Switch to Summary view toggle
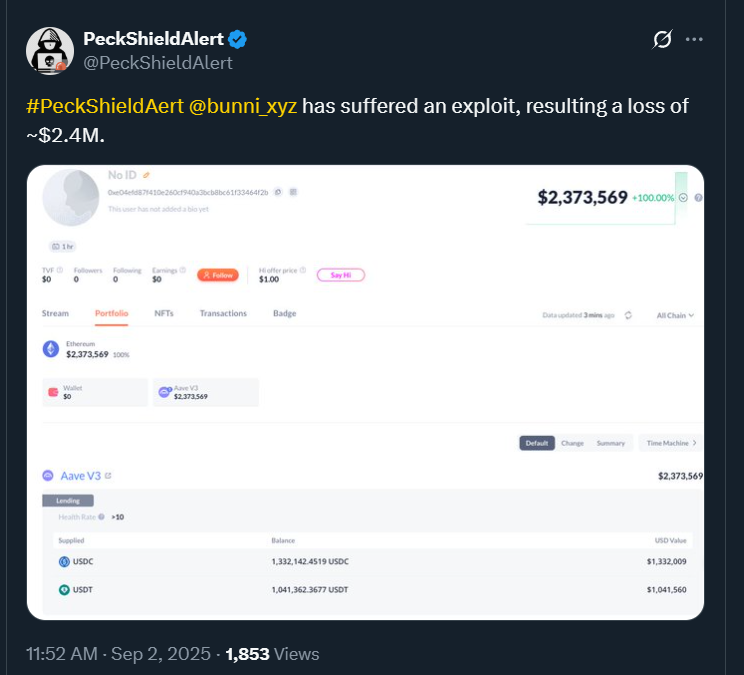This screenshot has width=744, height=675. pos(611,443)
